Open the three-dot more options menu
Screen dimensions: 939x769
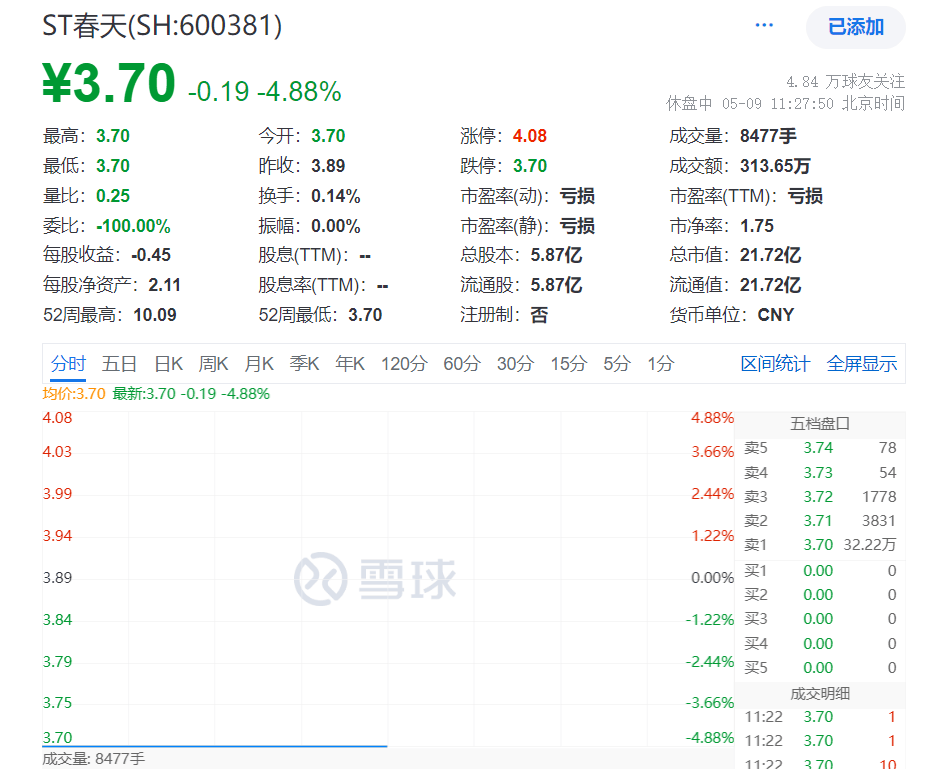(x=764, y=25)
